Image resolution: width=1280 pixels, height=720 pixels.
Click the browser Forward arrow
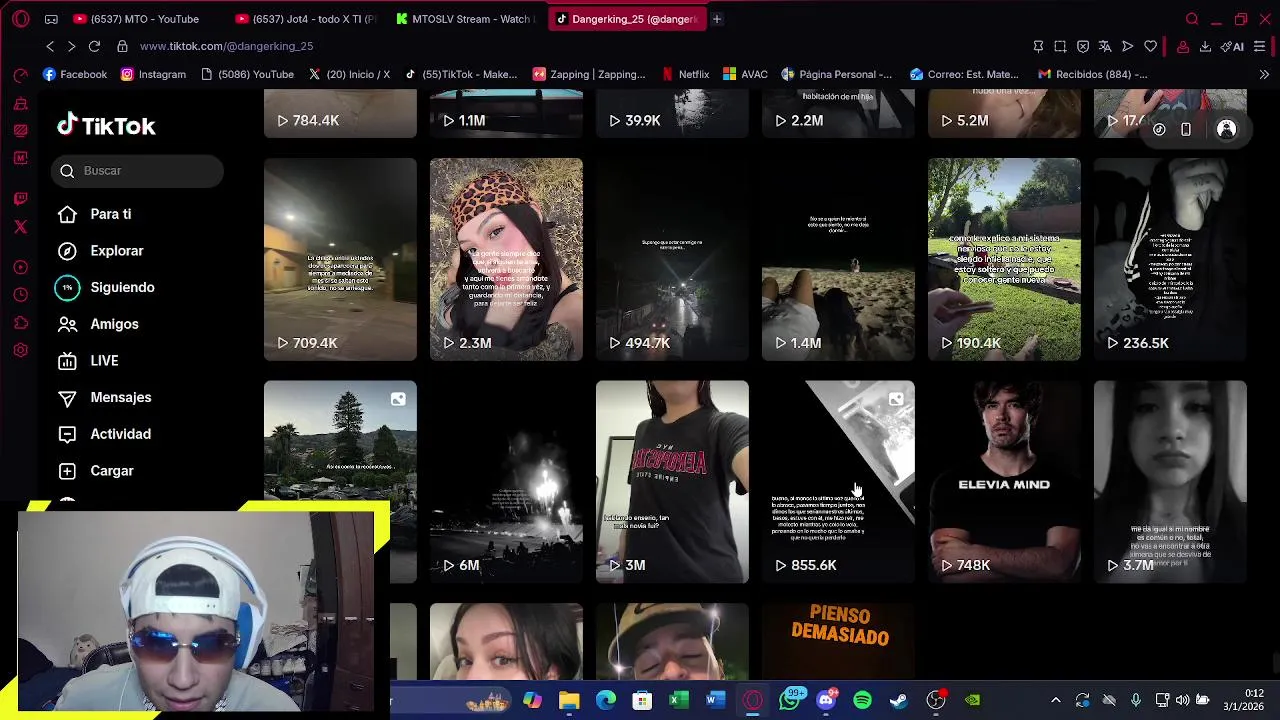(71, 46)
